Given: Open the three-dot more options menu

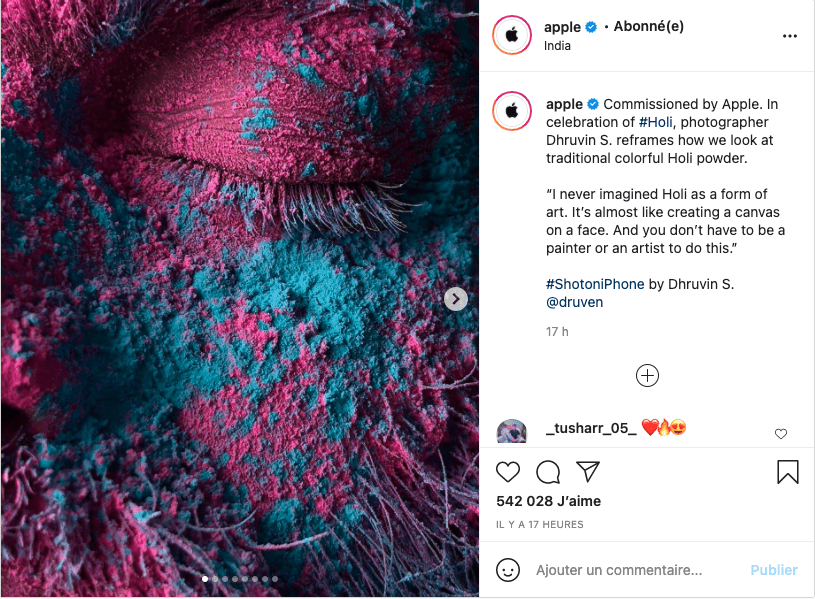Looking at the screenshot, I should pos(790,36).
